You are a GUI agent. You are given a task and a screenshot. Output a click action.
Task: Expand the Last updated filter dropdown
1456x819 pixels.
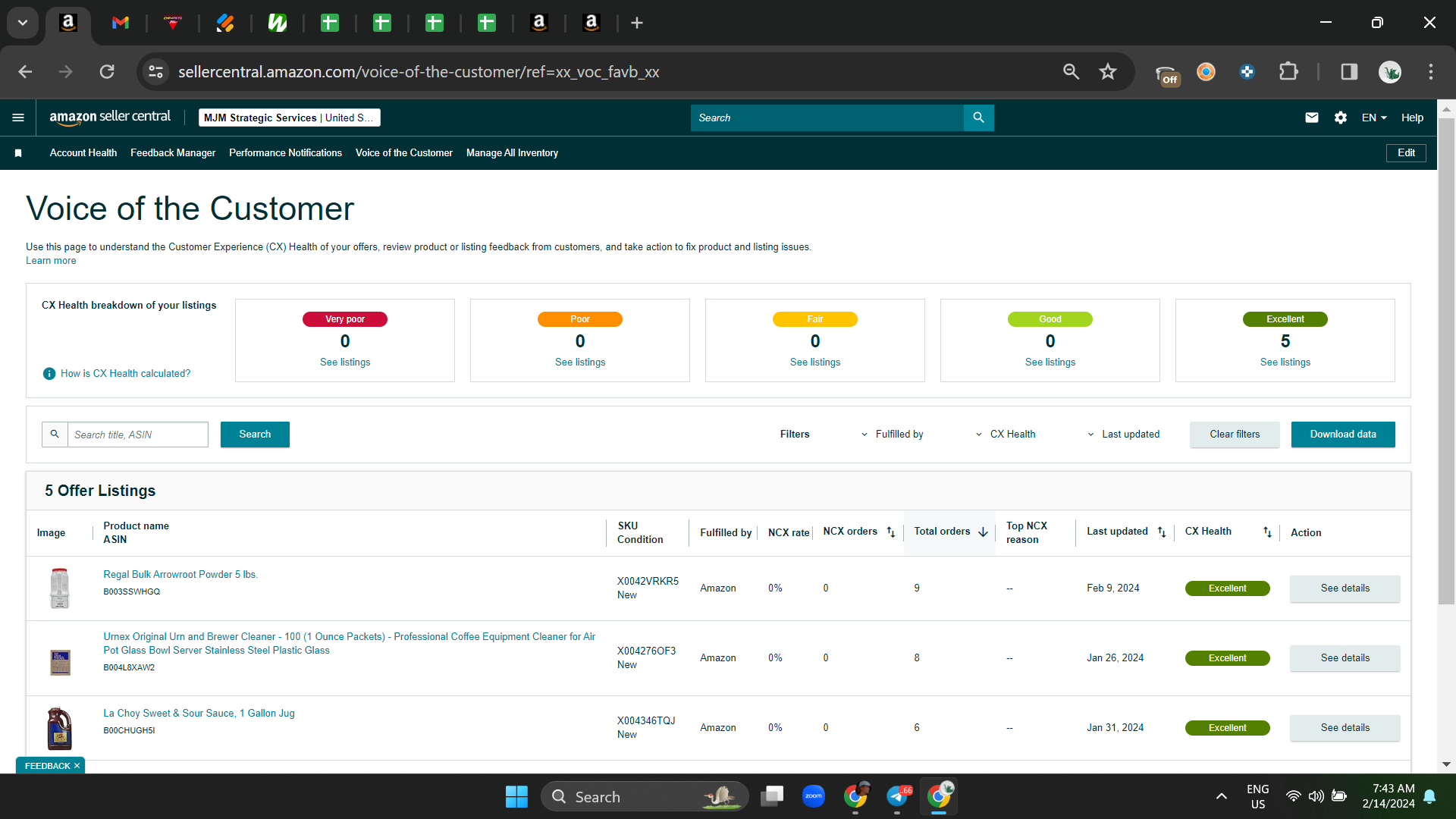click(x=1123, y=435)
